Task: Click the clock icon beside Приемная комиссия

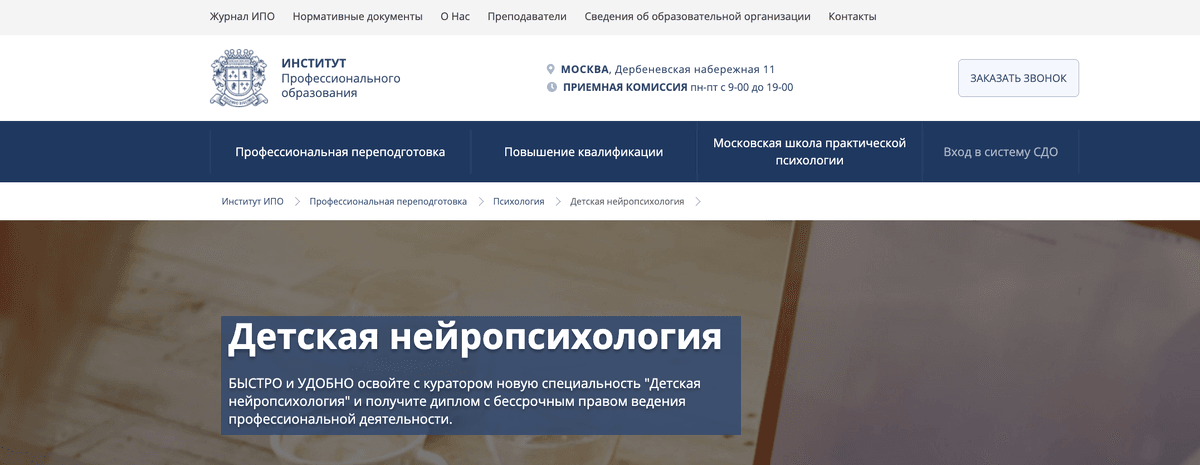Action: coord(552,87)
